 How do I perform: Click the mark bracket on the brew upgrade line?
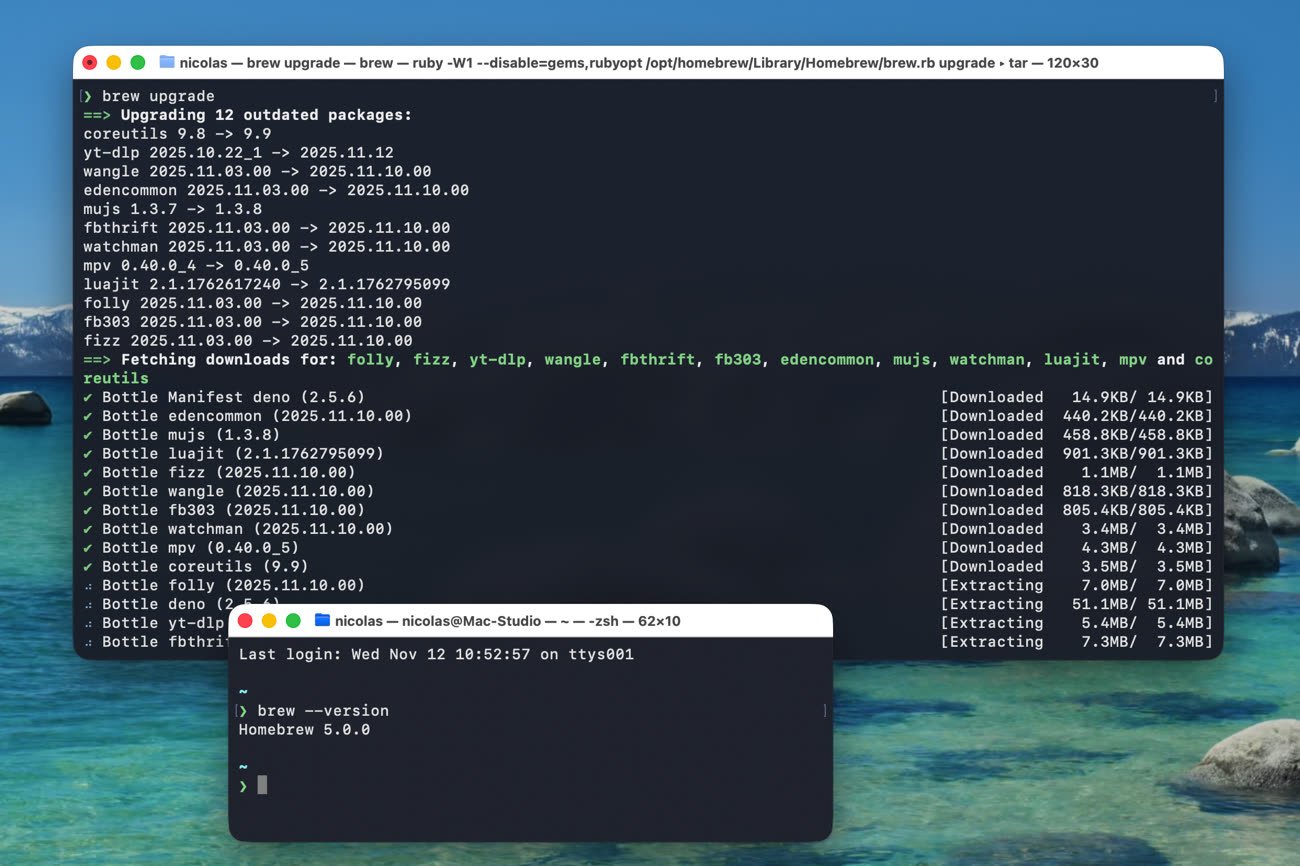pyautogui.click(x=1214, y=96)
